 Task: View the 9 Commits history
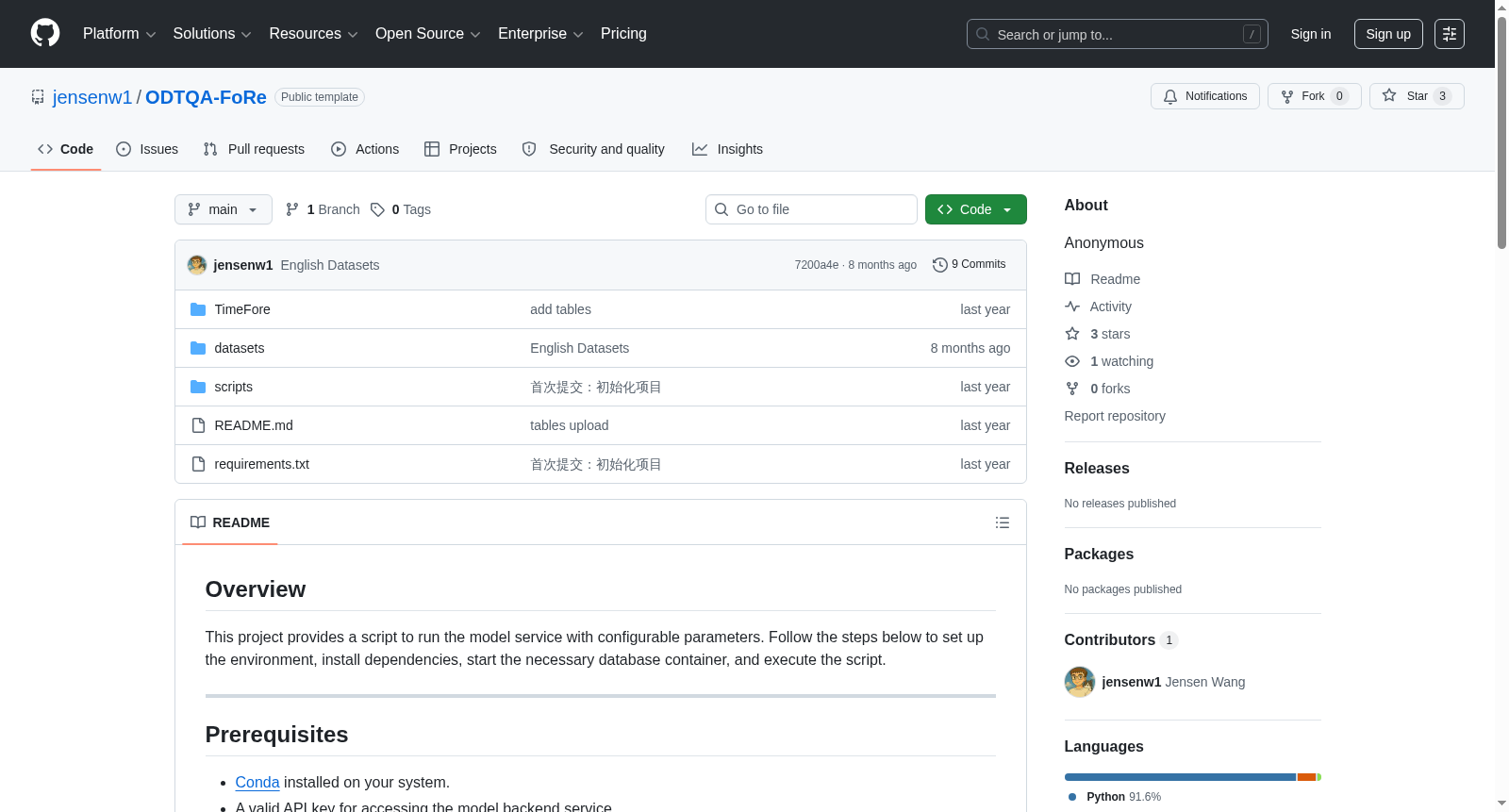click(x=970, y=265)
